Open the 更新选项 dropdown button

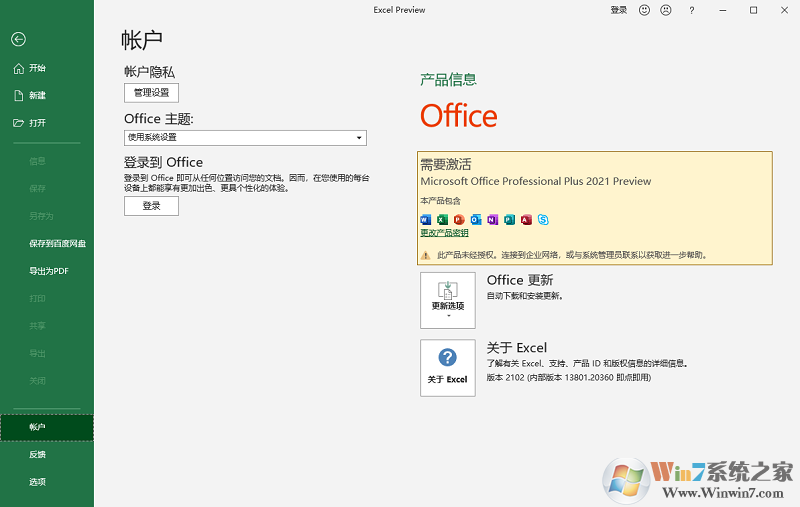click(448, 300)
